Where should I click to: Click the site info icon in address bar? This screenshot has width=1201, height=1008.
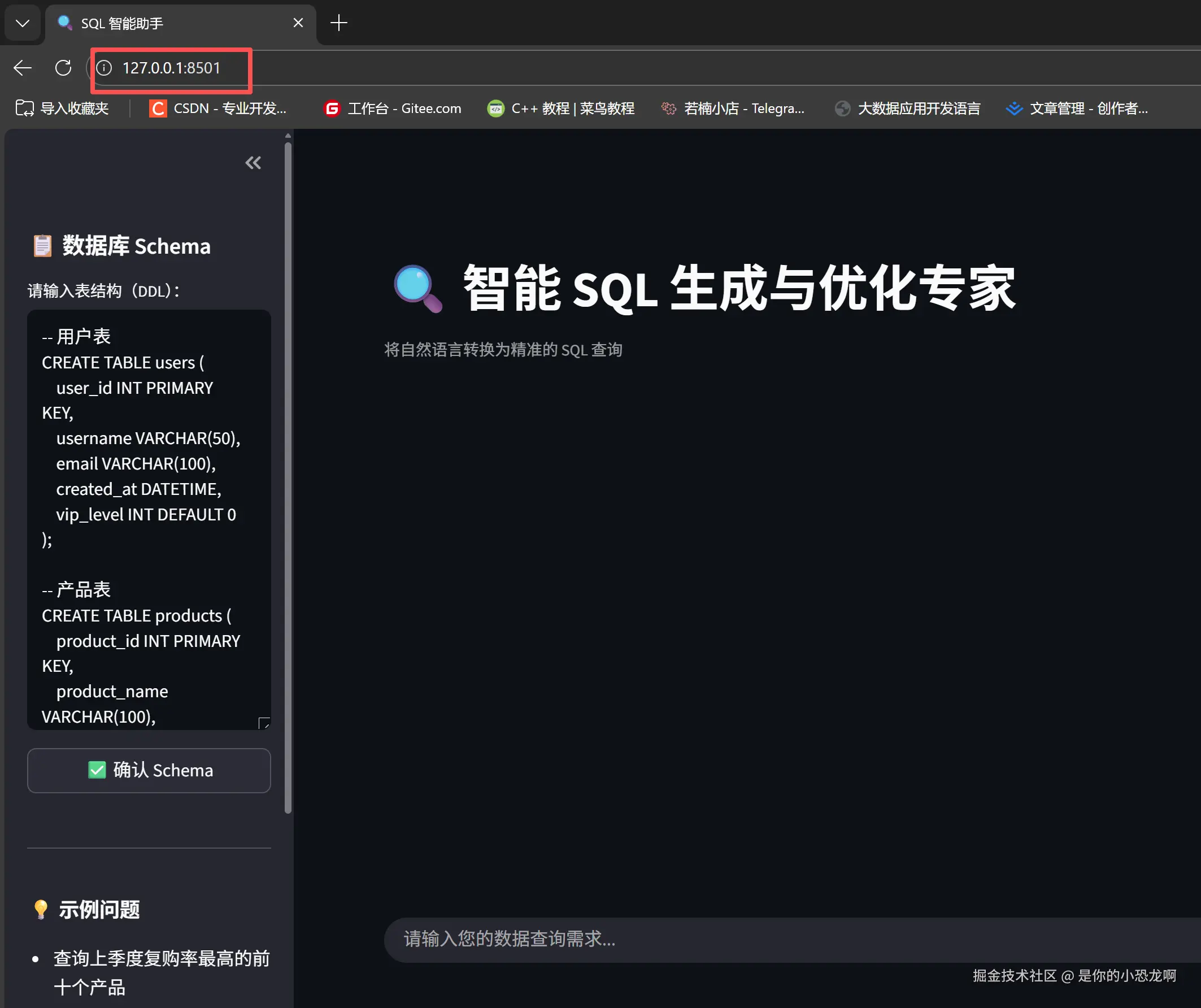click(x=104, y=68)
